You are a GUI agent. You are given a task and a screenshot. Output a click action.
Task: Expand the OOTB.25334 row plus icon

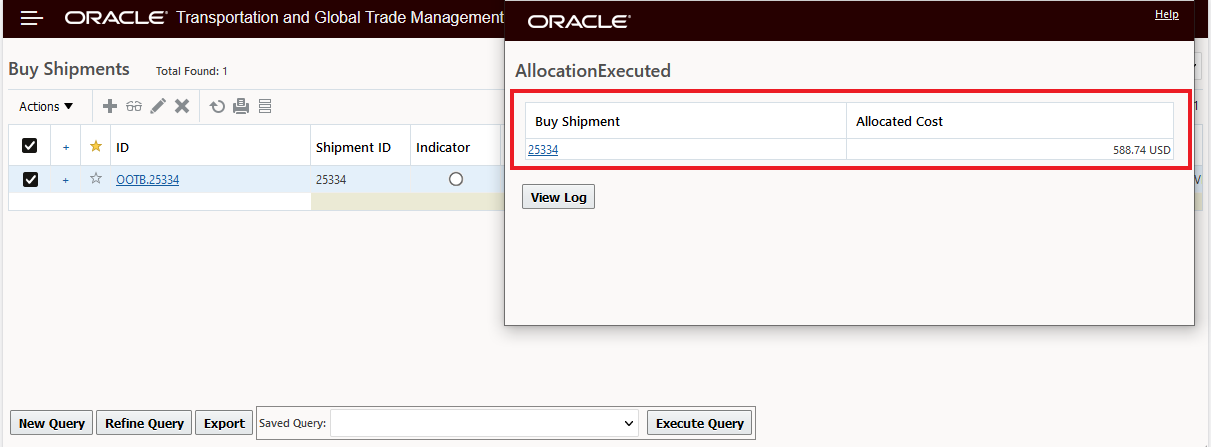[x=66, y=180]
